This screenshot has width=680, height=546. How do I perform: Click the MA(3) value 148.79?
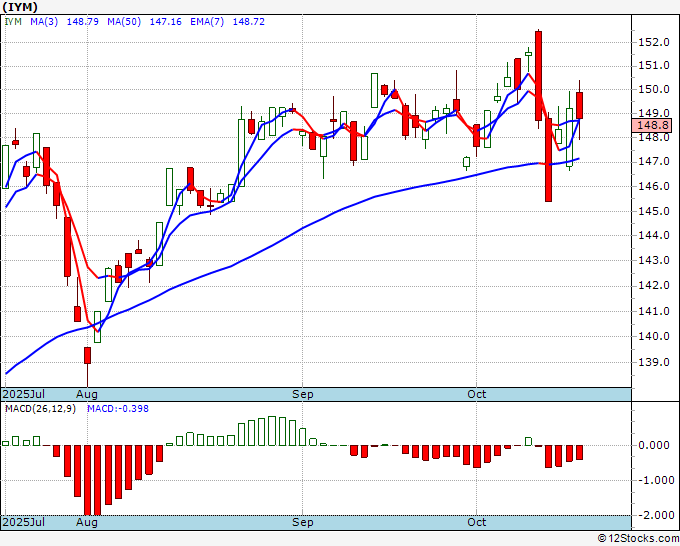82,22
